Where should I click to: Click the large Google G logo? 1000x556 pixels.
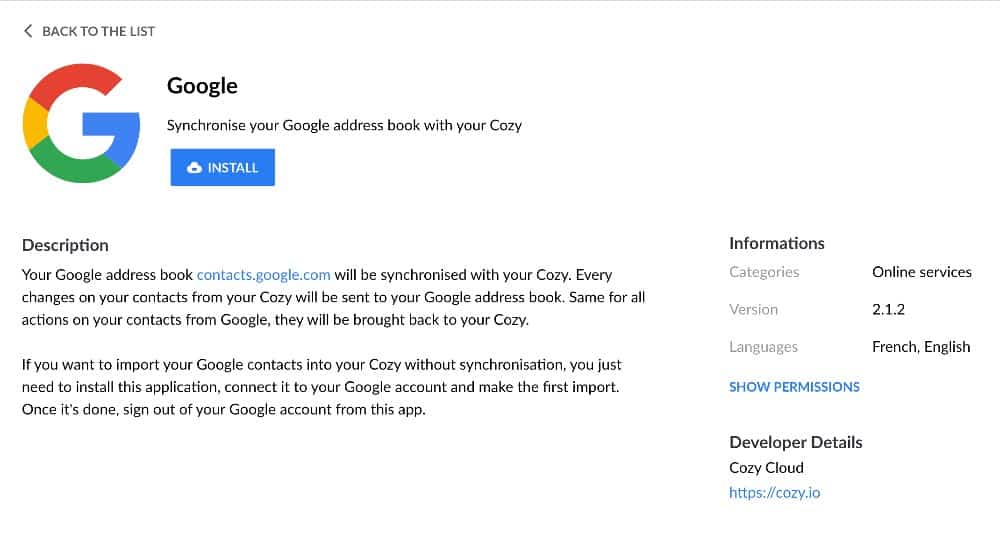(81, 123)
